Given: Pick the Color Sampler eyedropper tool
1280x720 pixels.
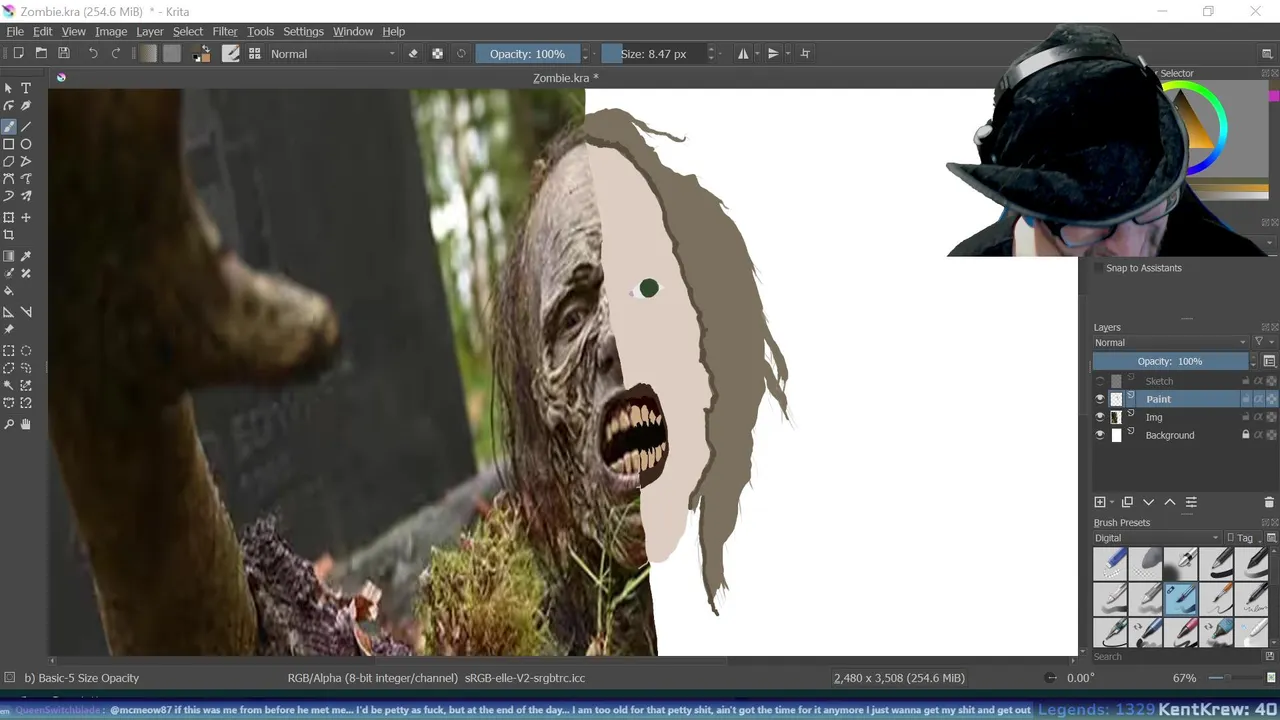Looking at the screenshot, I should pos(26,256).
